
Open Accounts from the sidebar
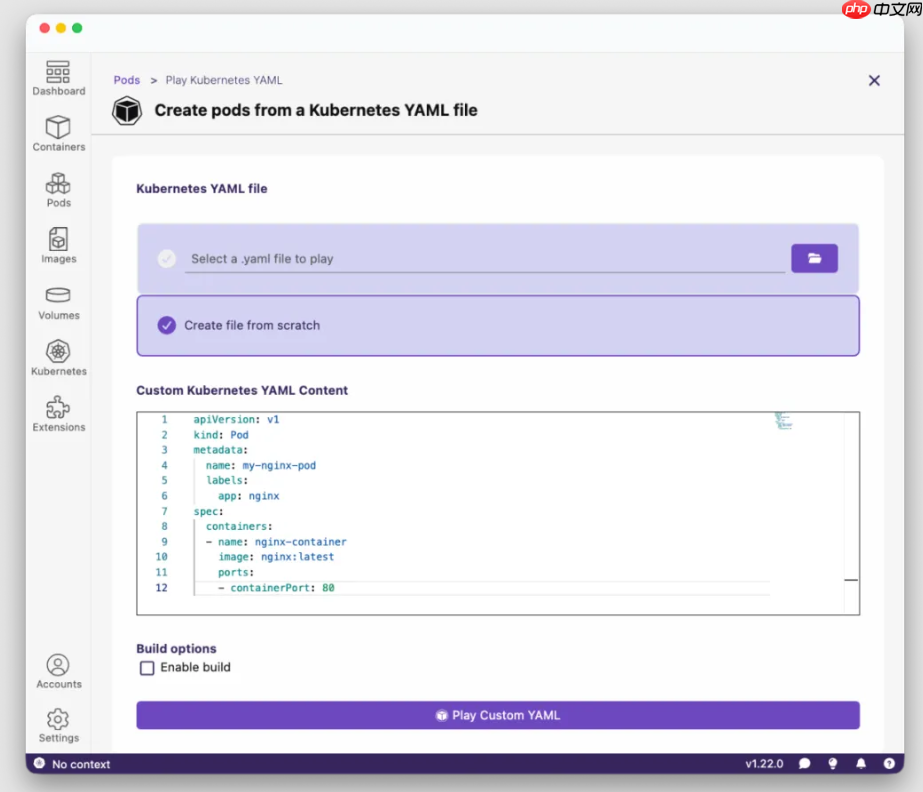tap(58, 670)
